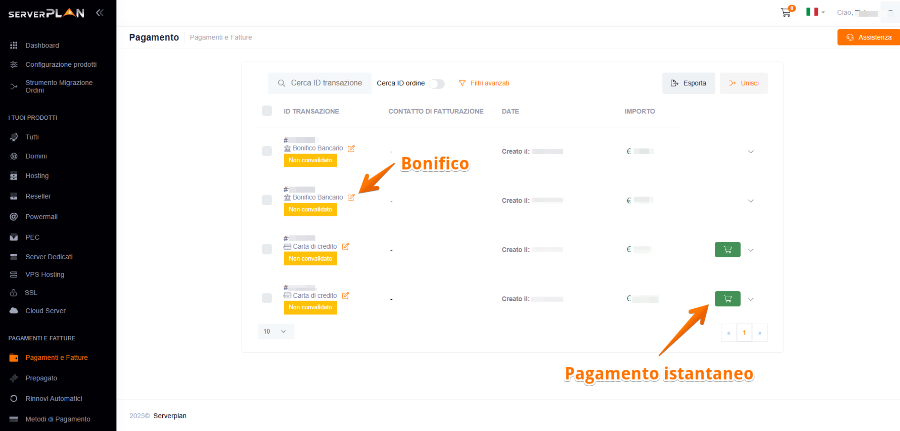Click the Esporta button

[x=688, y=83]
